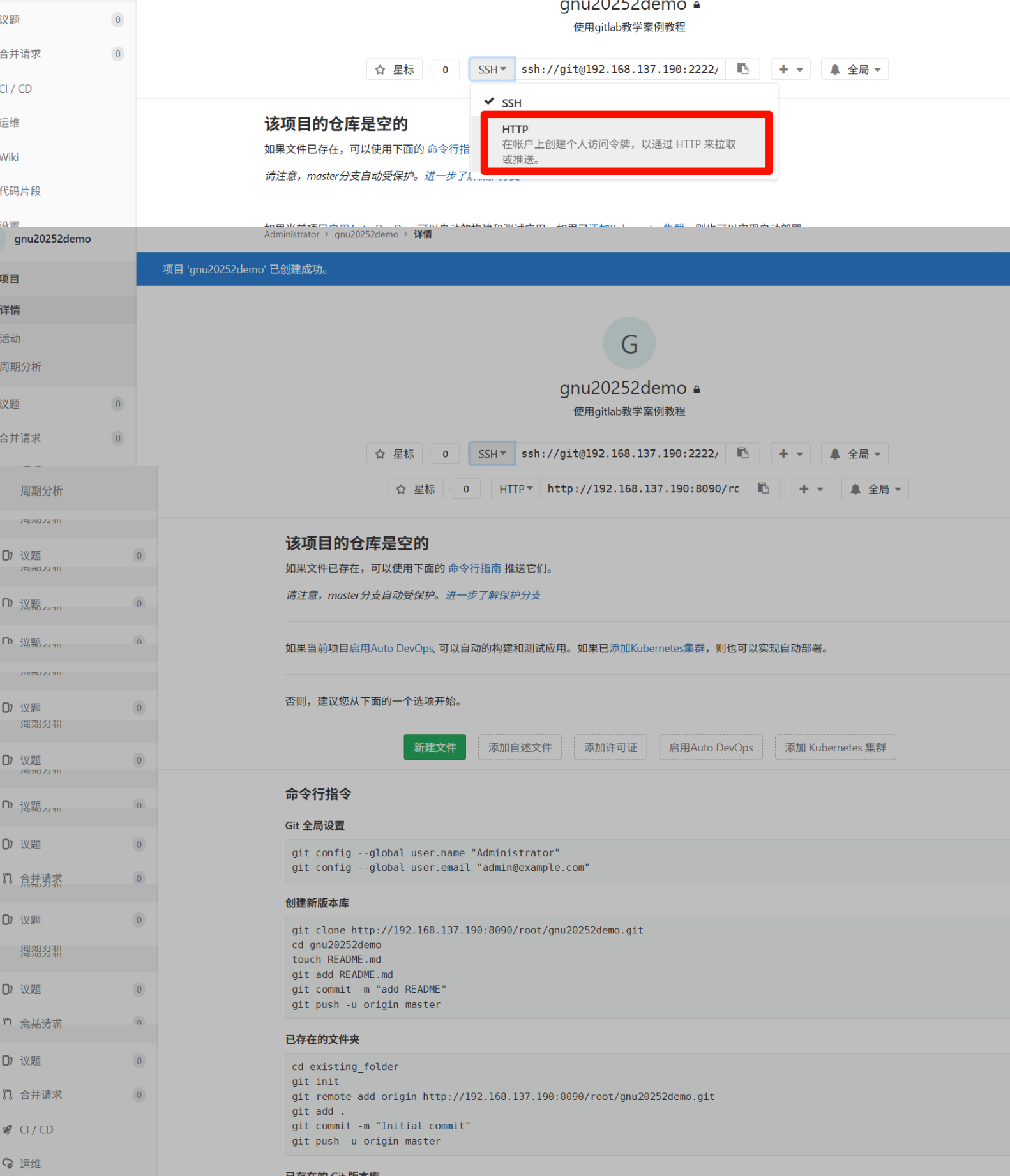Click the 命令行指令 heading

pos(319,794)
